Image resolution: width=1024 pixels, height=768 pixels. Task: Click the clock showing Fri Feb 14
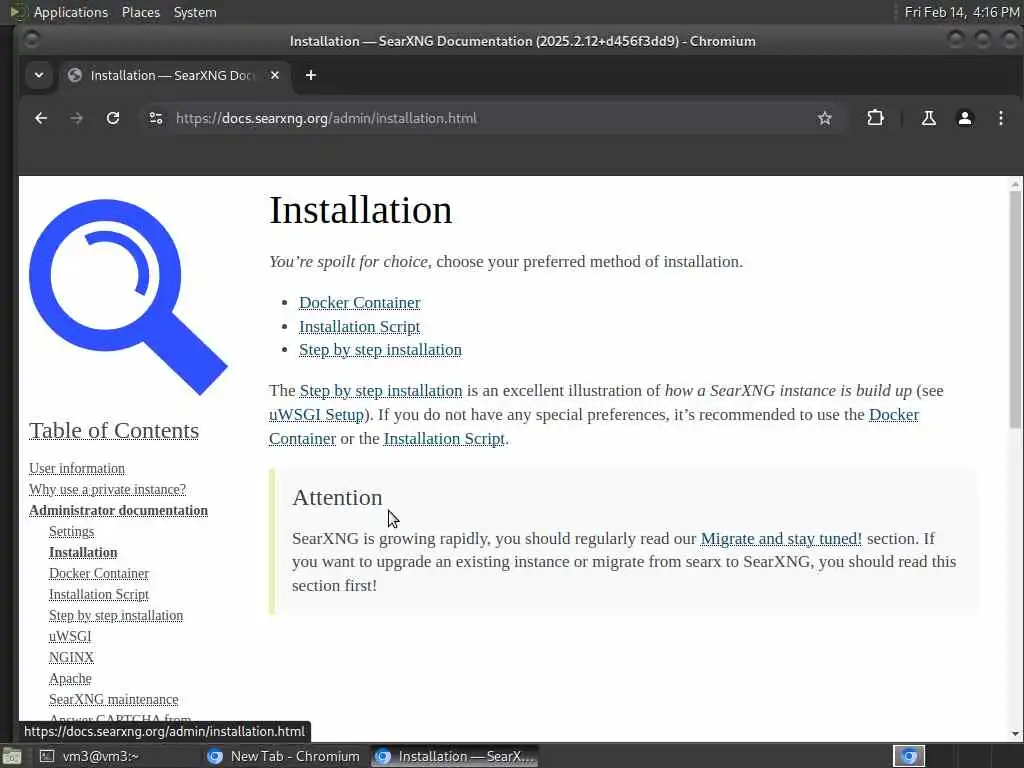click(961, 12)
